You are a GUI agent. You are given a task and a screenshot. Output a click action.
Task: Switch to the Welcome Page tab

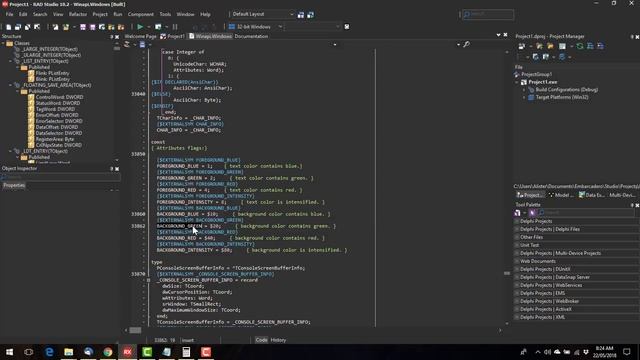coord(140,36)
